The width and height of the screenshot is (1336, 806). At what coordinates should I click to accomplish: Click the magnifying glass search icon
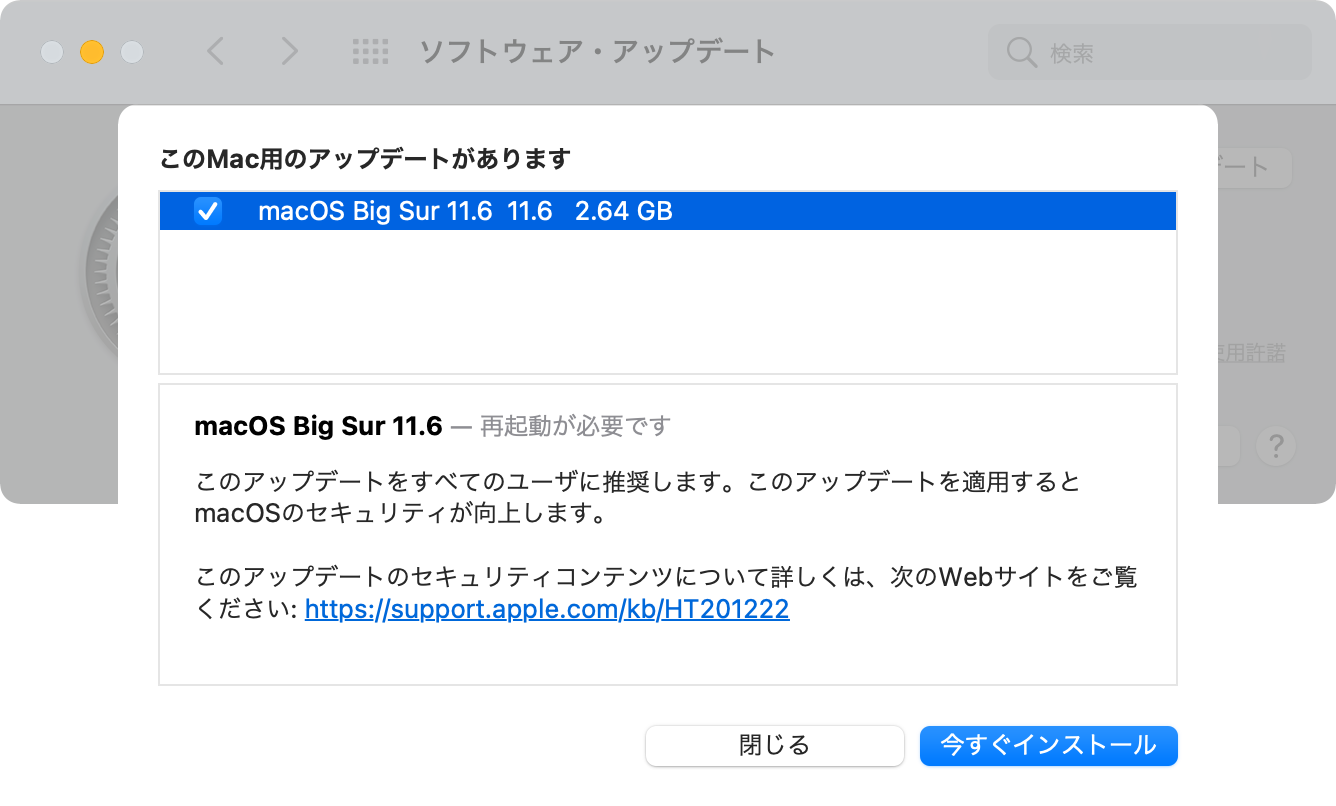[1021, 53]
